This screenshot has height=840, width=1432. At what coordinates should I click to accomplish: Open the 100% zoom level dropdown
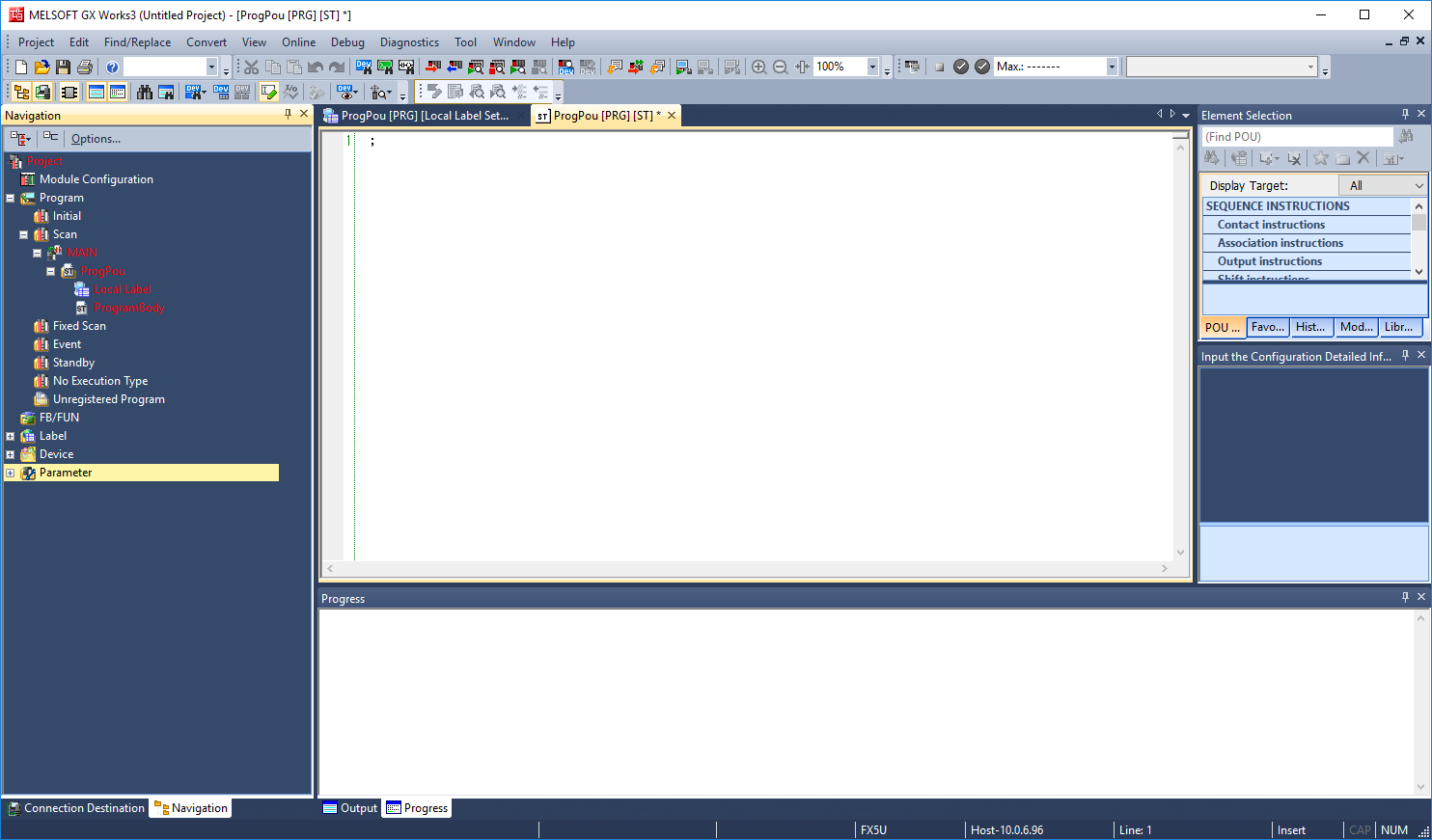pos(872,67)
